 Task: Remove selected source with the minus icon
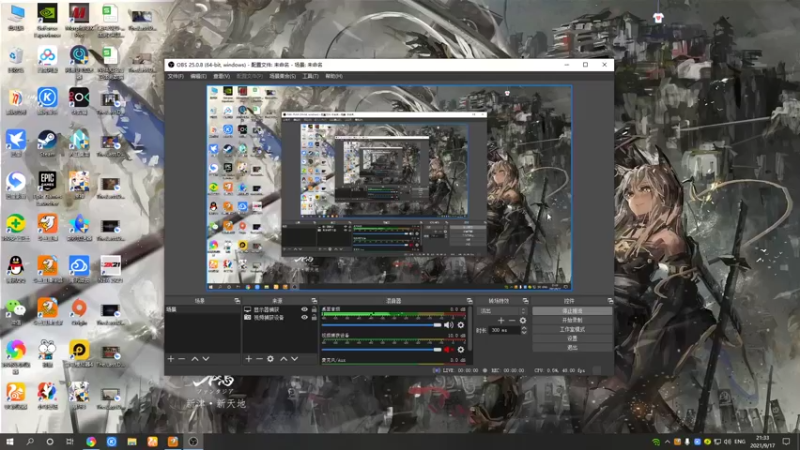pyautogui.click(x=259, y=359)
